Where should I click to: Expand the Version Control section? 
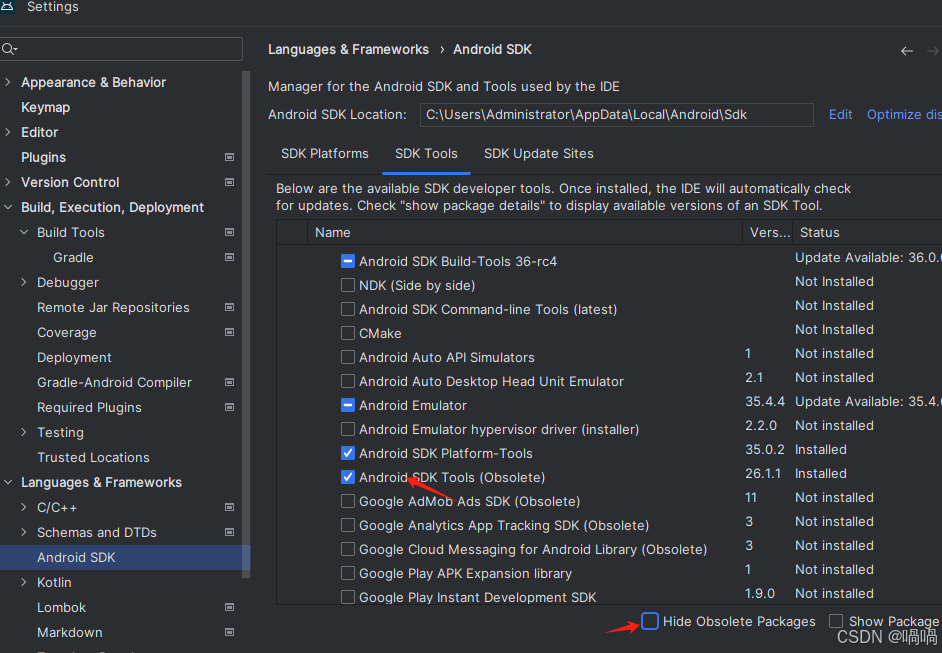pyautogui.click(x=8, y=182)
